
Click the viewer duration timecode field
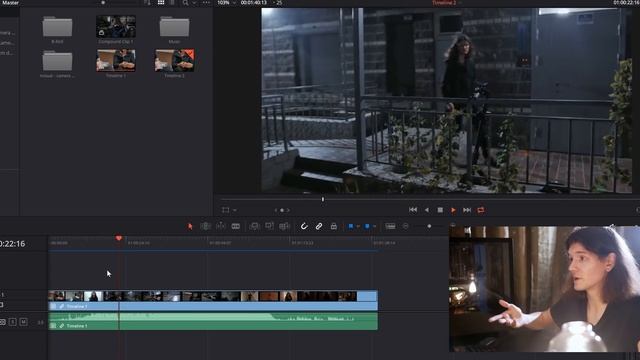coord(253,2)
